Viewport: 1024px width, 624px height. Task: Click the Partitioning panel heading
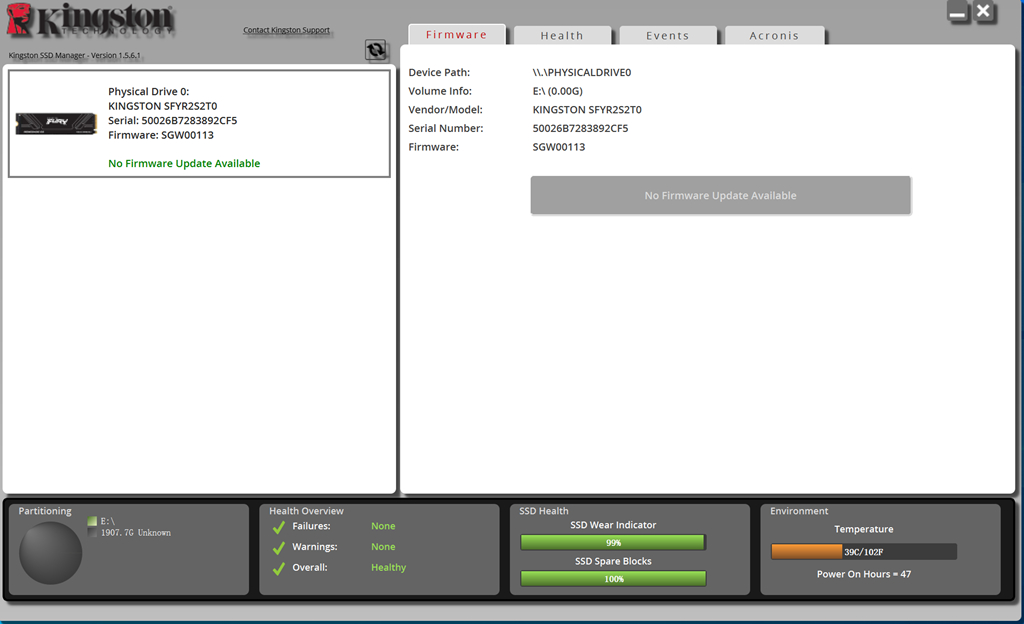pos(45,511)
